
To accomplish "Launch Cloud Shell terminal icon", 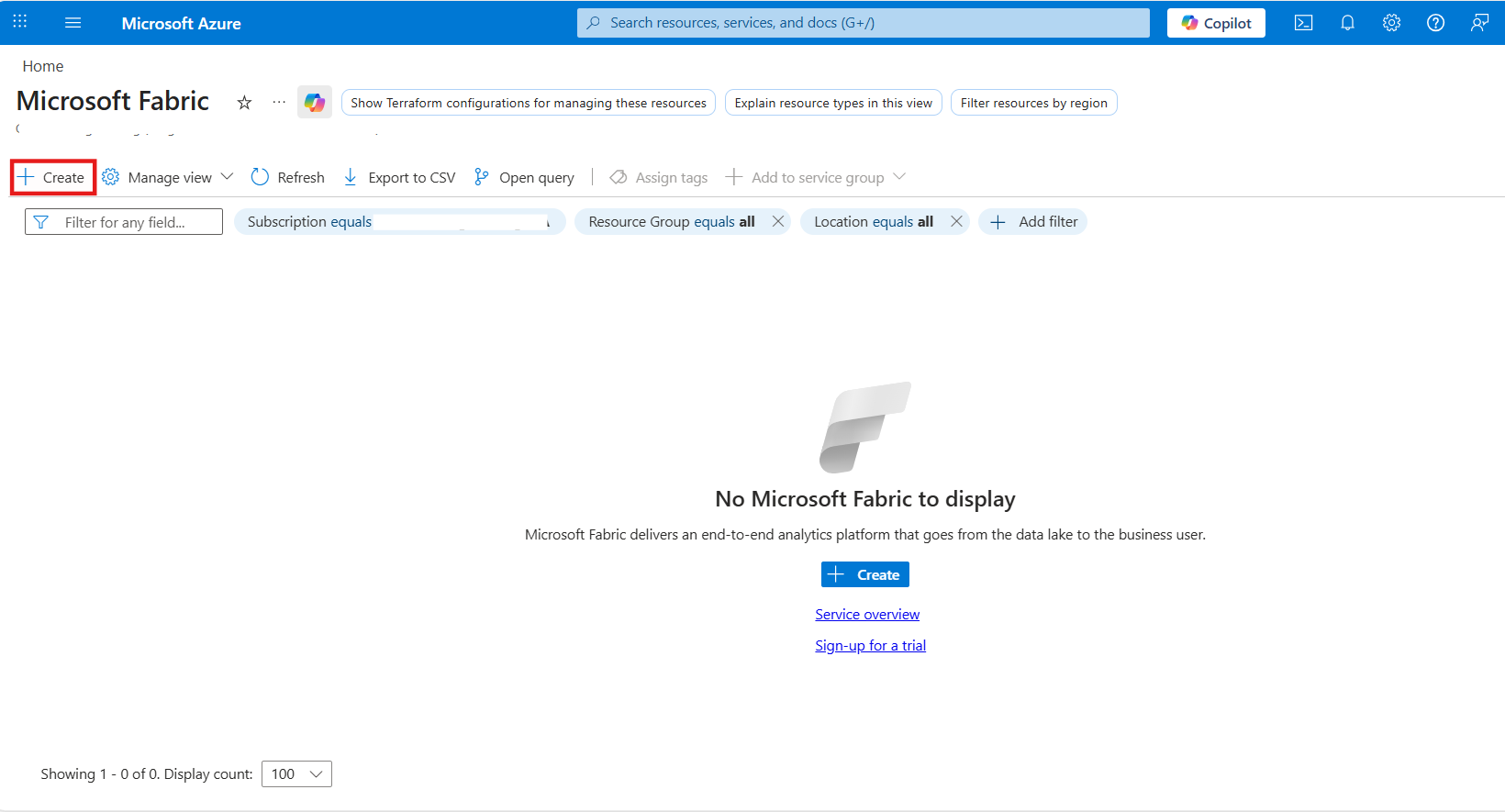I will [x=1303, y=23].
